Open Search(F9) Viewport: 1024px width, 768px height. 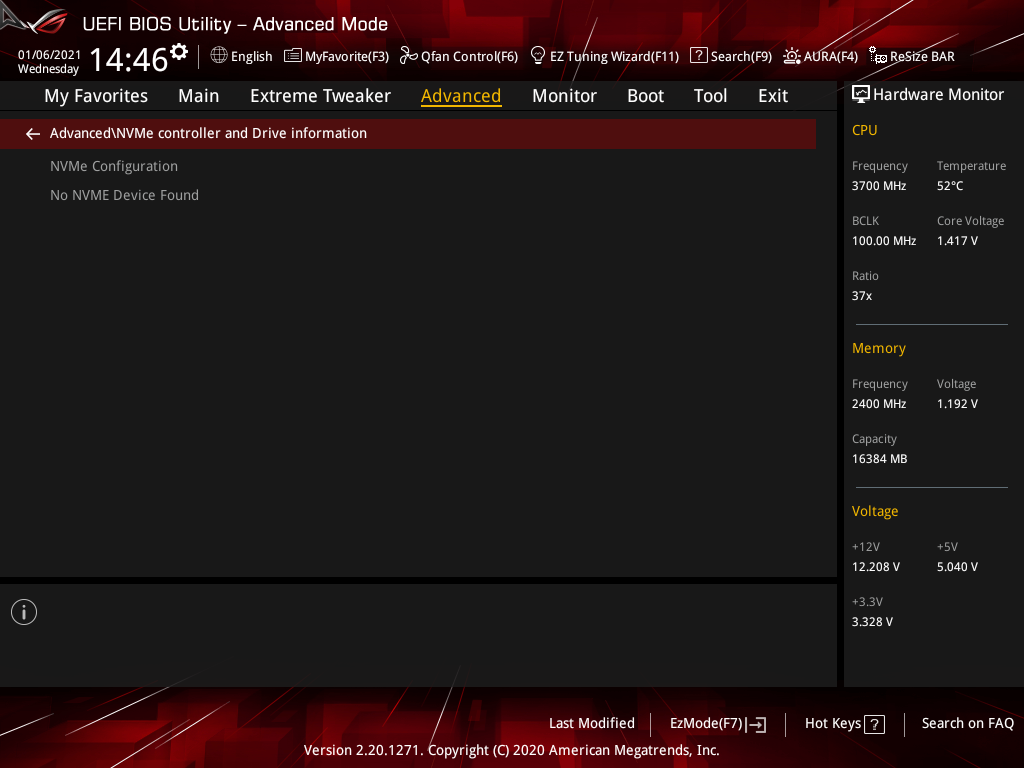click(x=741, y=57)
